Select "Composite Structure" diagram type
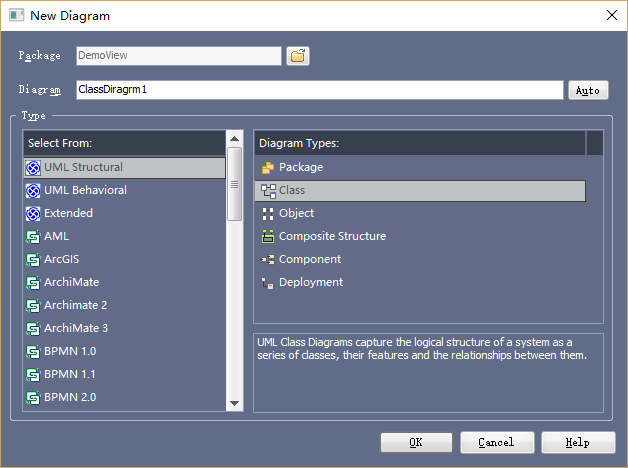The height and width of the screenshot is (468, 628). point(420,236)
